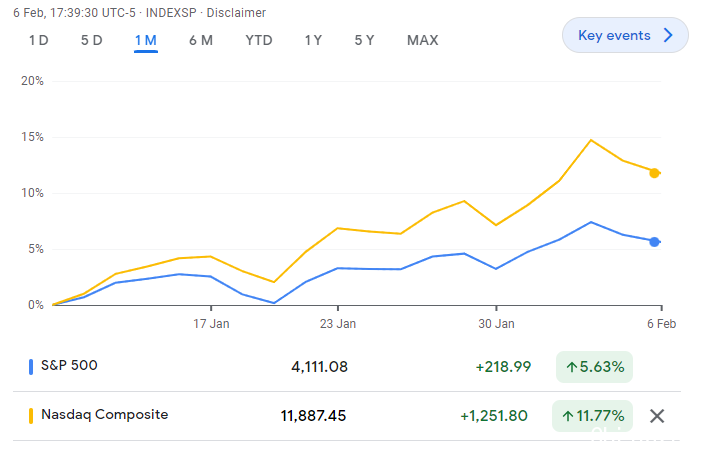Screen dimensions: 702x449
Task: Open the S&P 500 index row
Action: (347, 367)
